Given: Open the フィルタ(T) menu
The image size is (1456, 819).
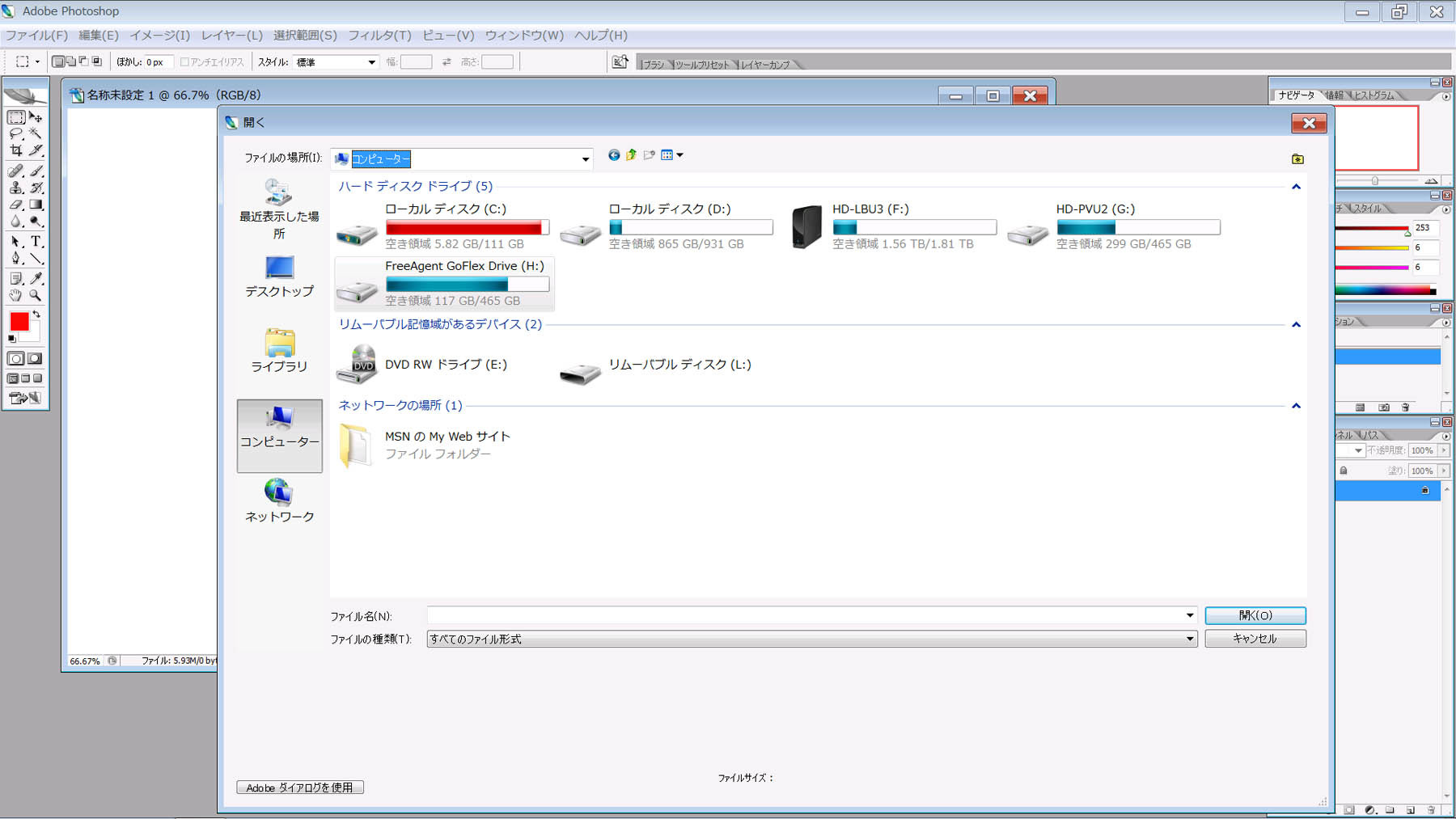Looking at the screenshot, I should 379,36.
